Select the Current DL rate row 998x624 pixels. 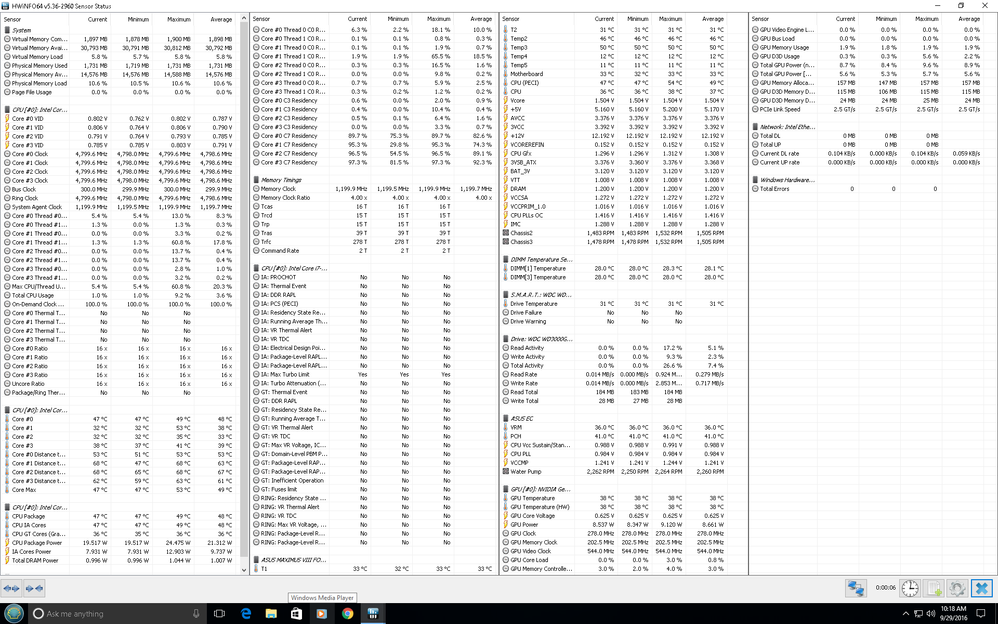click(873, 153)
